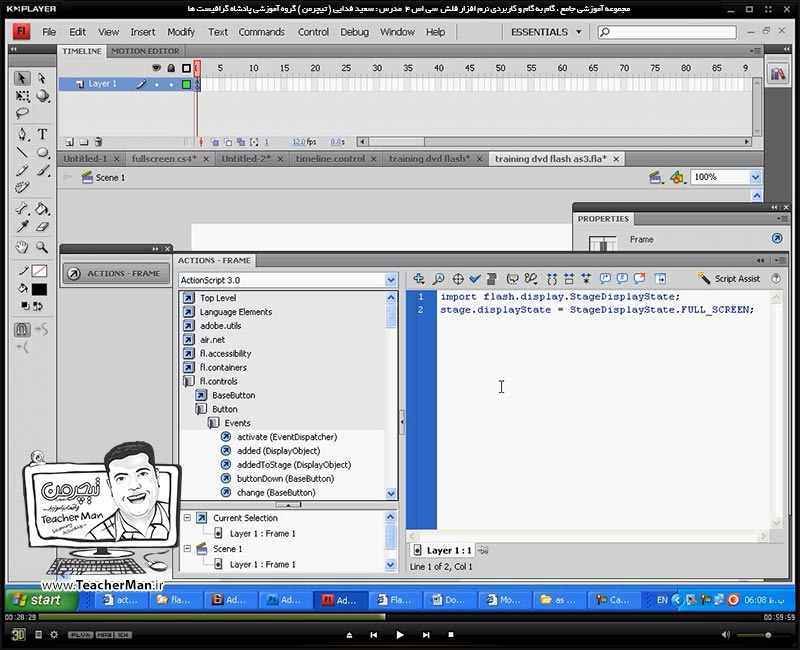This screenshot has height=650, width=800.
Task: Collapse the Events node
Action: pos(213,423)
